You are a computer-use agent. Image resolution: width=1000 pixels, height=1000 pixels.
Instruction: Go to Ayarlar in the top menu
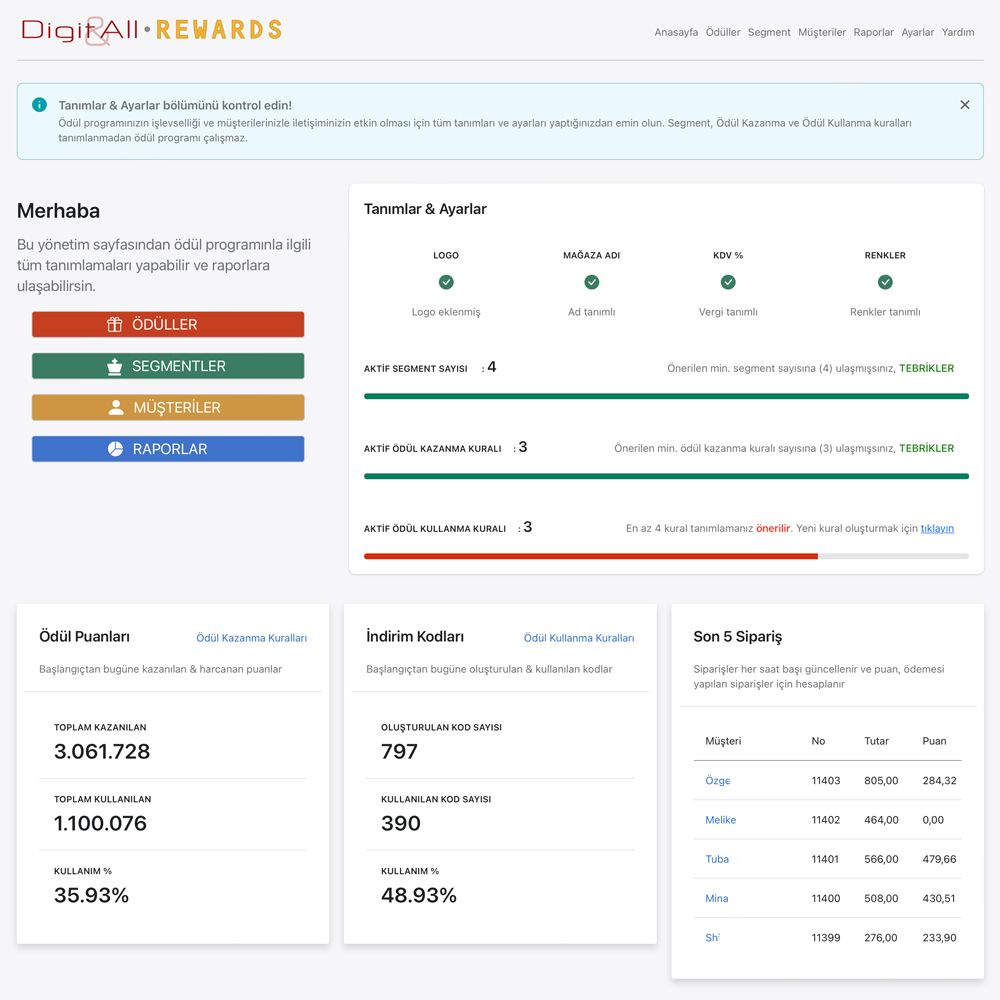tap(917, 32)
